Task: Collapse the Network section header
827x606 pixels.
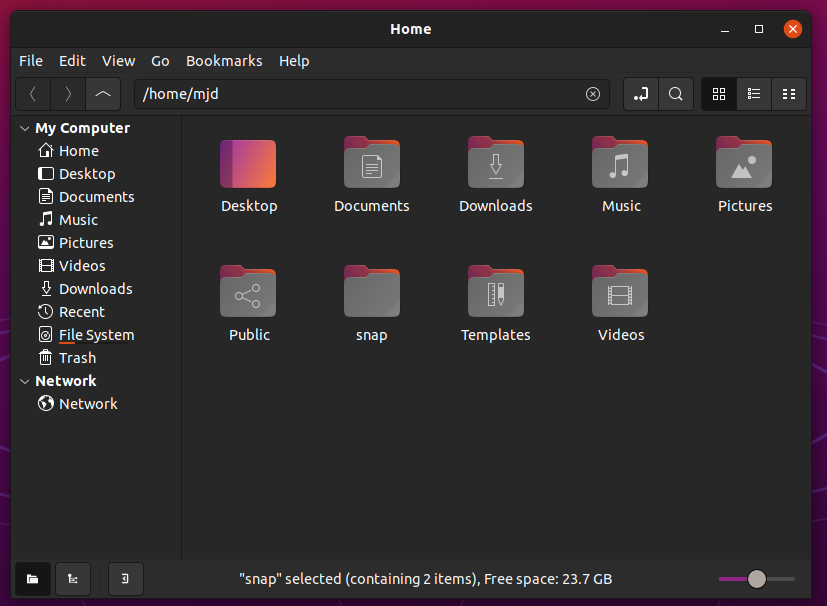Action: 24,381
